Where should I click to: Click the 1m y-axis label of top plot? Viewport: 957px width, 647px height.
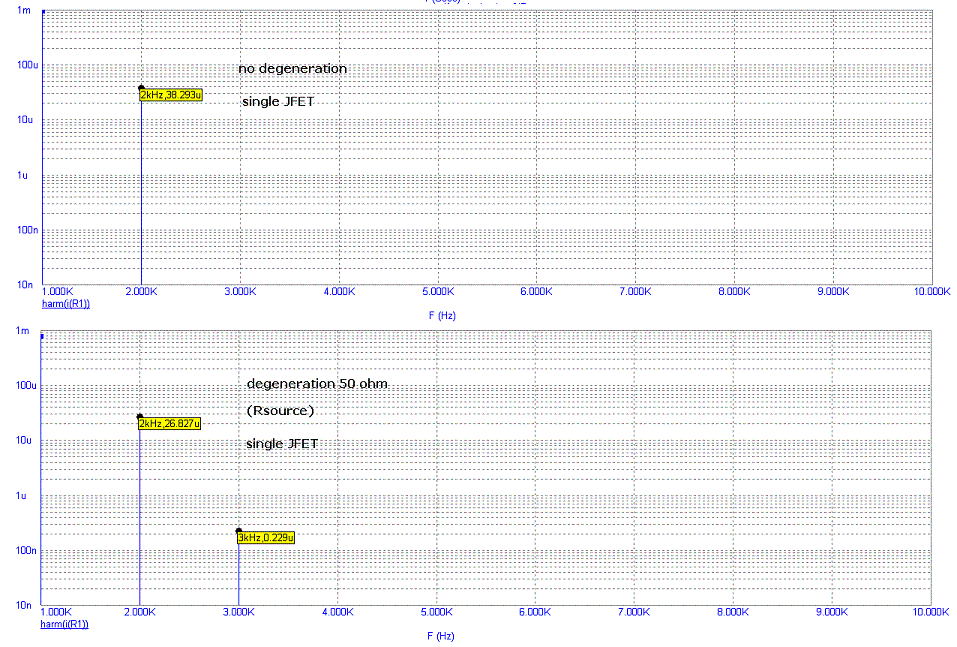(24, 10)
